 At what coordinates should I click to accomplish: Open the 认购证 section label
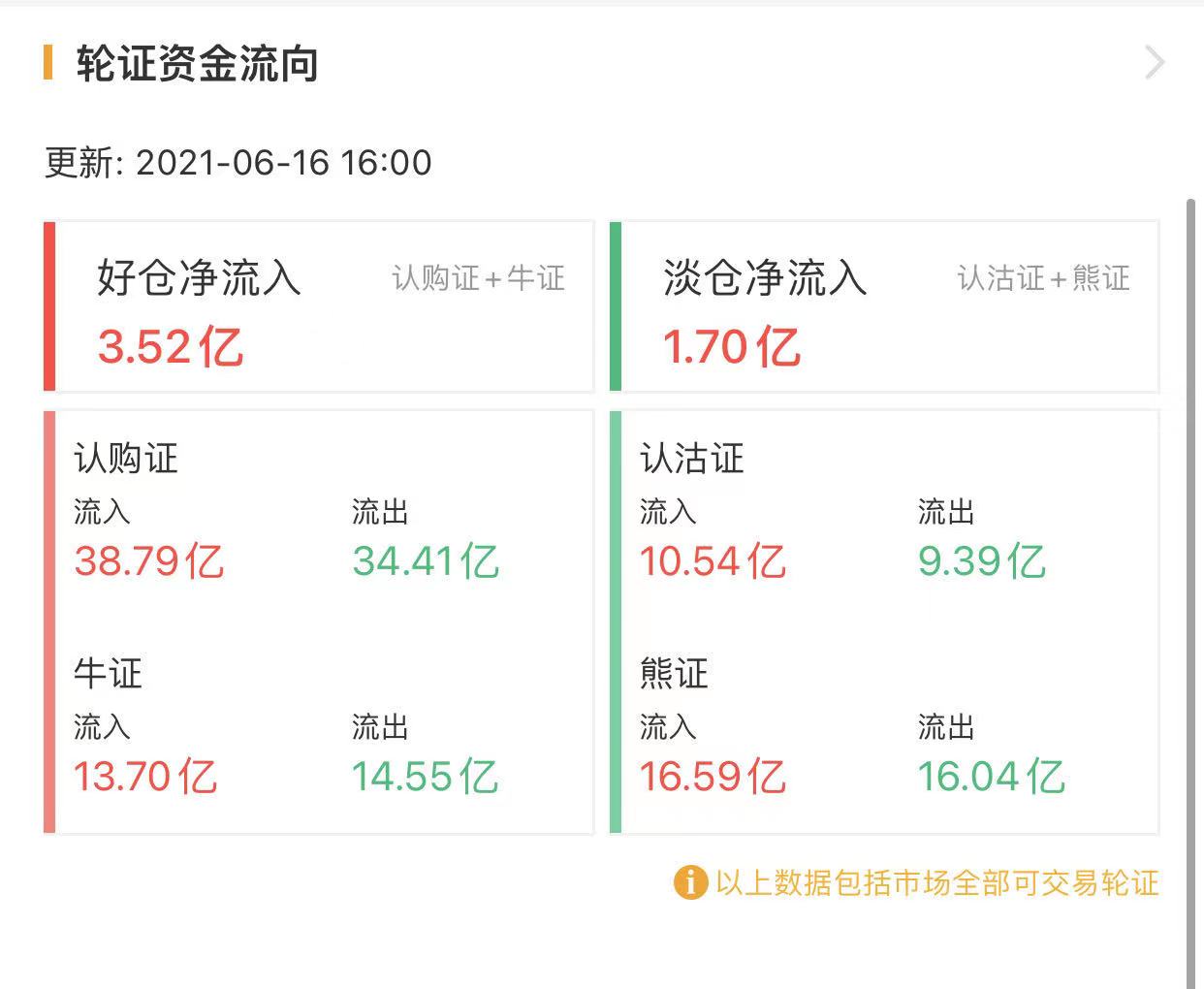(x=126, y=458)
